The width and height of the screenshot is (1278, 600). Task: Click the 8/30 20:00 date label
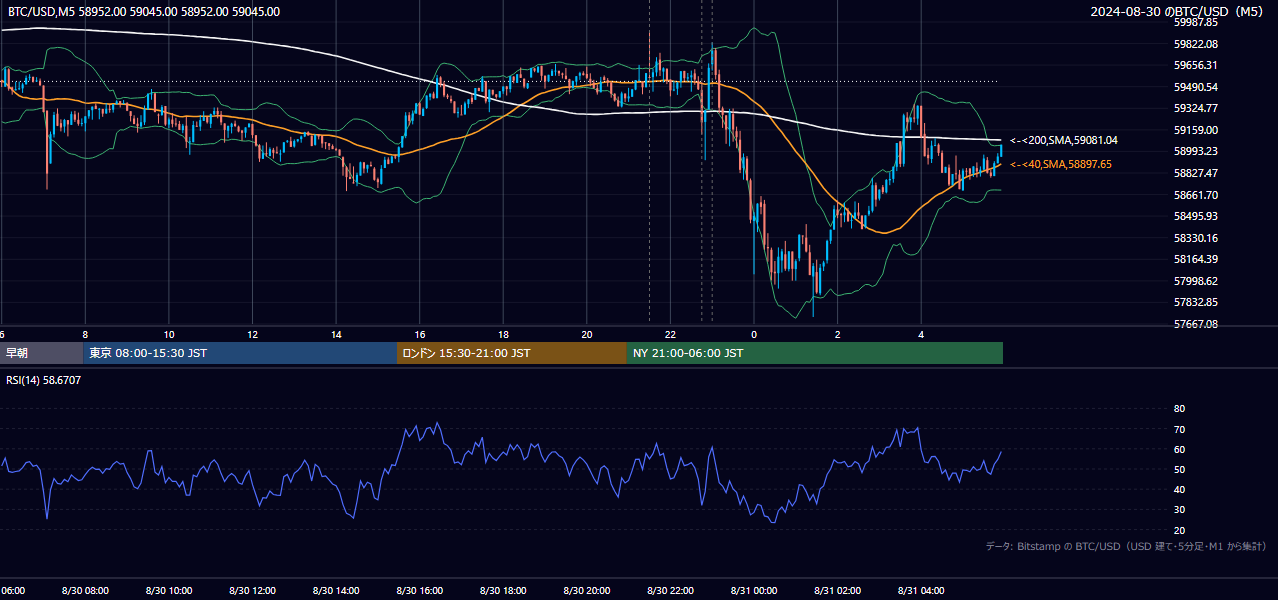[x=587, y=591]
